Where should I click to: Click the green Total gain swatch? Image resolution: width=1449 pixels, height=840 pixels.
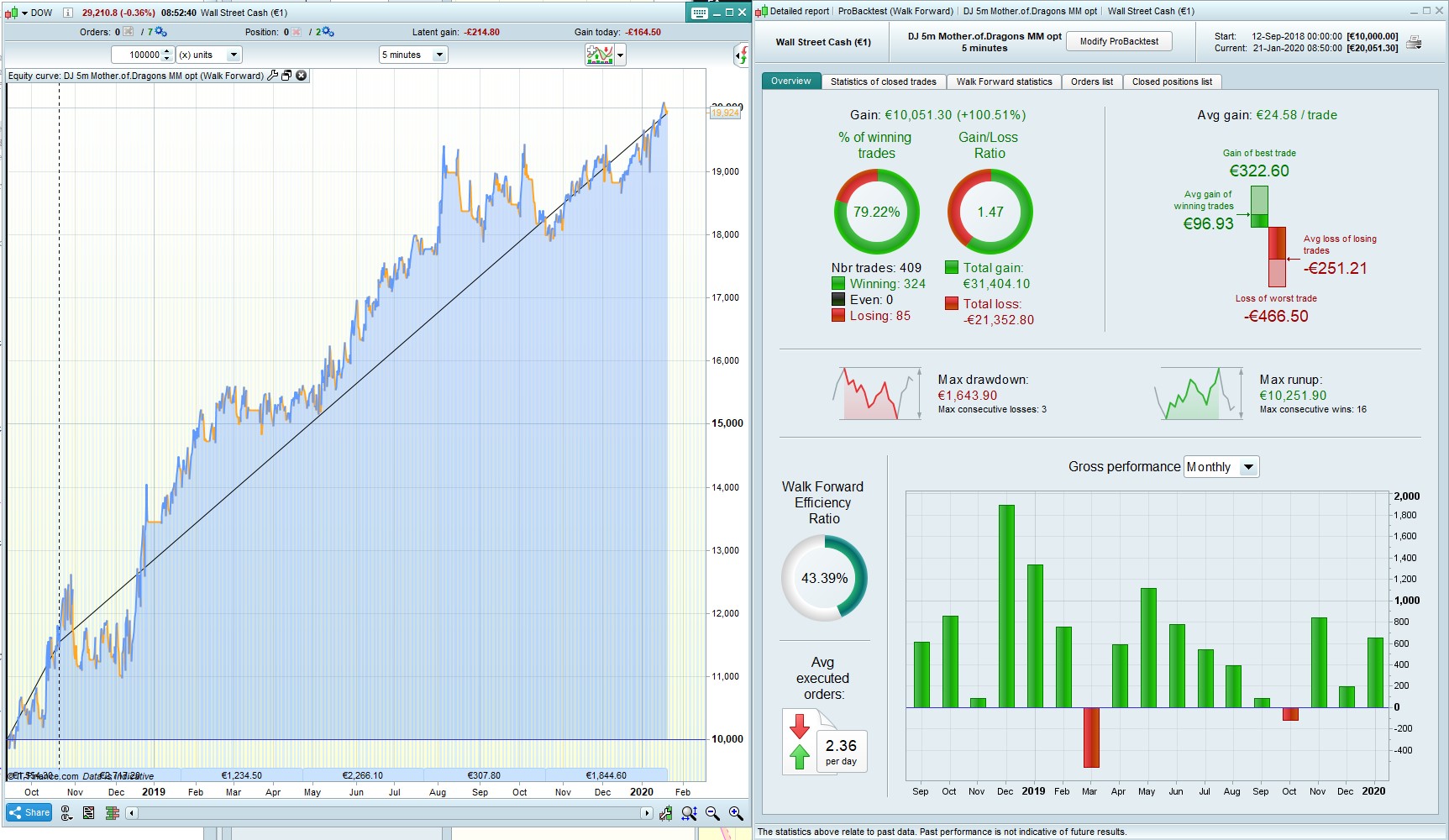(x=952, y=268)
